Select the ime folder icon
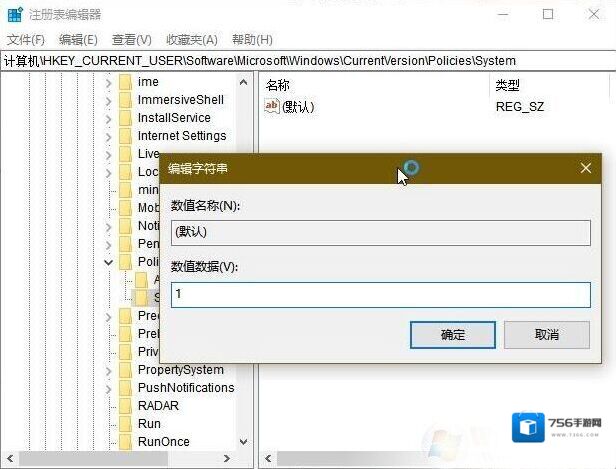616x469 pixels. [125, 82]
